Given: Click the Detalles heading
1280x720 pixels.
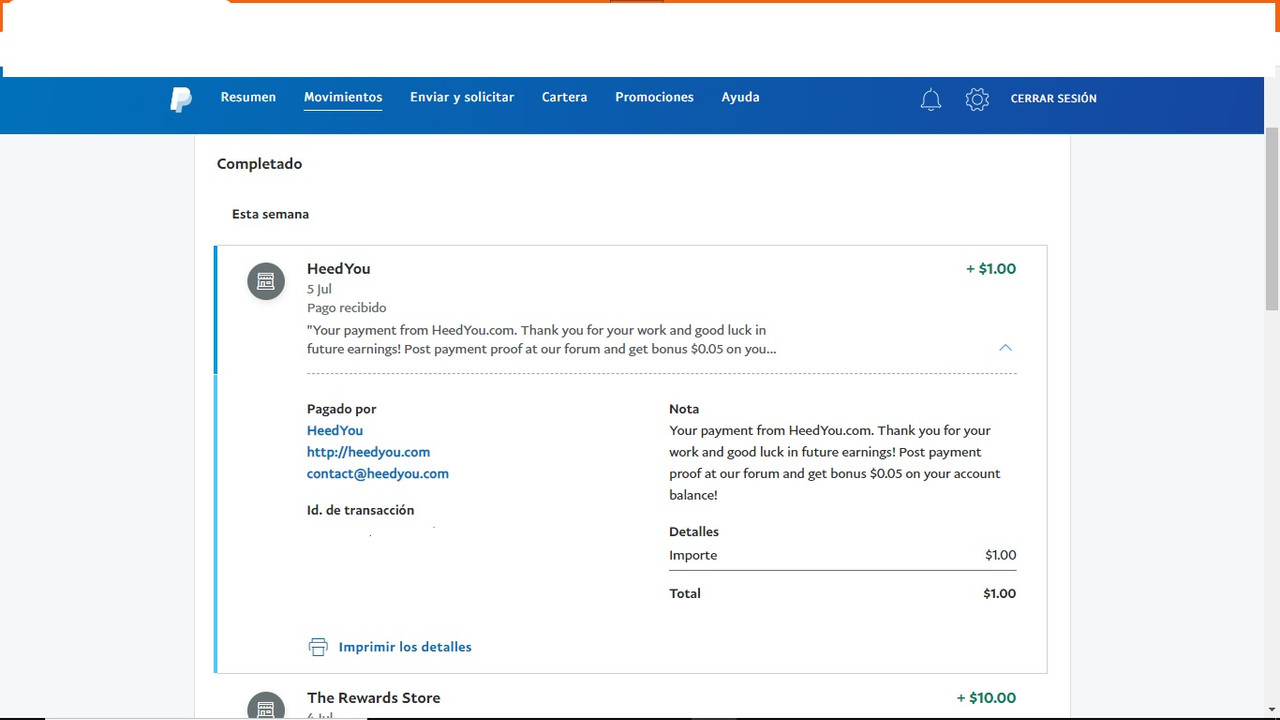Looking at the screenshot, I should (x=694, y=532).
